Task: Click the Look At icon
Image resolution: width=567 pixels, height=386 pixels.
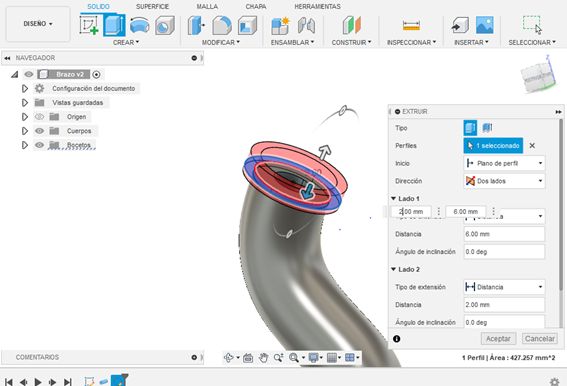Action: coord(248,358)
